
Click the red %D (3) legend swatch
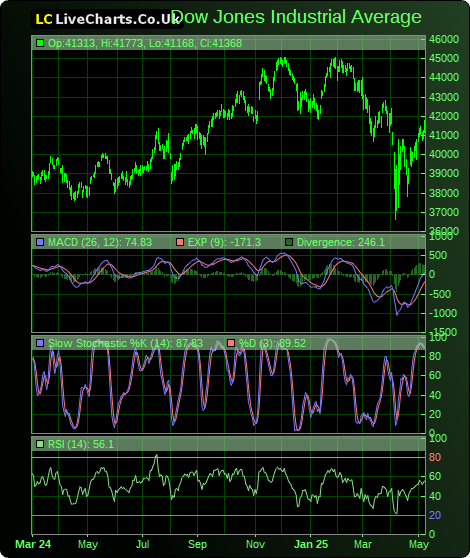point(231,343)
